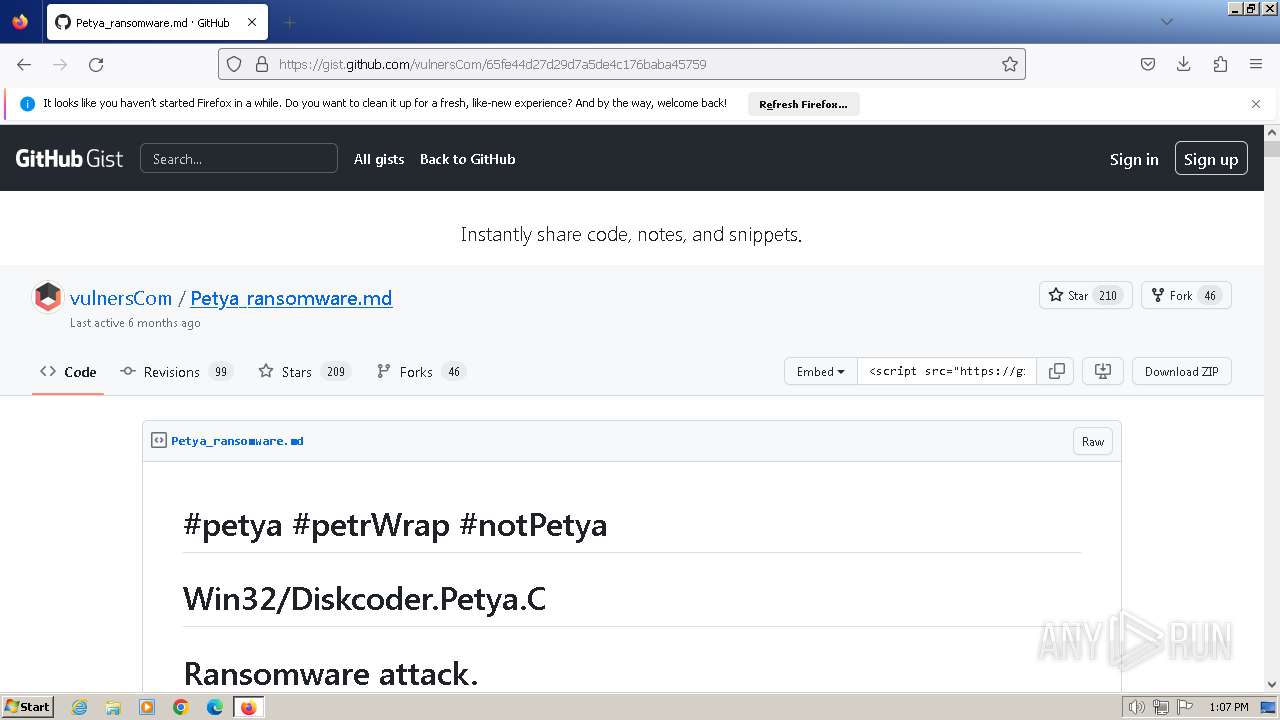1280x720 pixels.
Task: Switch to the Forks tab
Action: coord(421,371)
